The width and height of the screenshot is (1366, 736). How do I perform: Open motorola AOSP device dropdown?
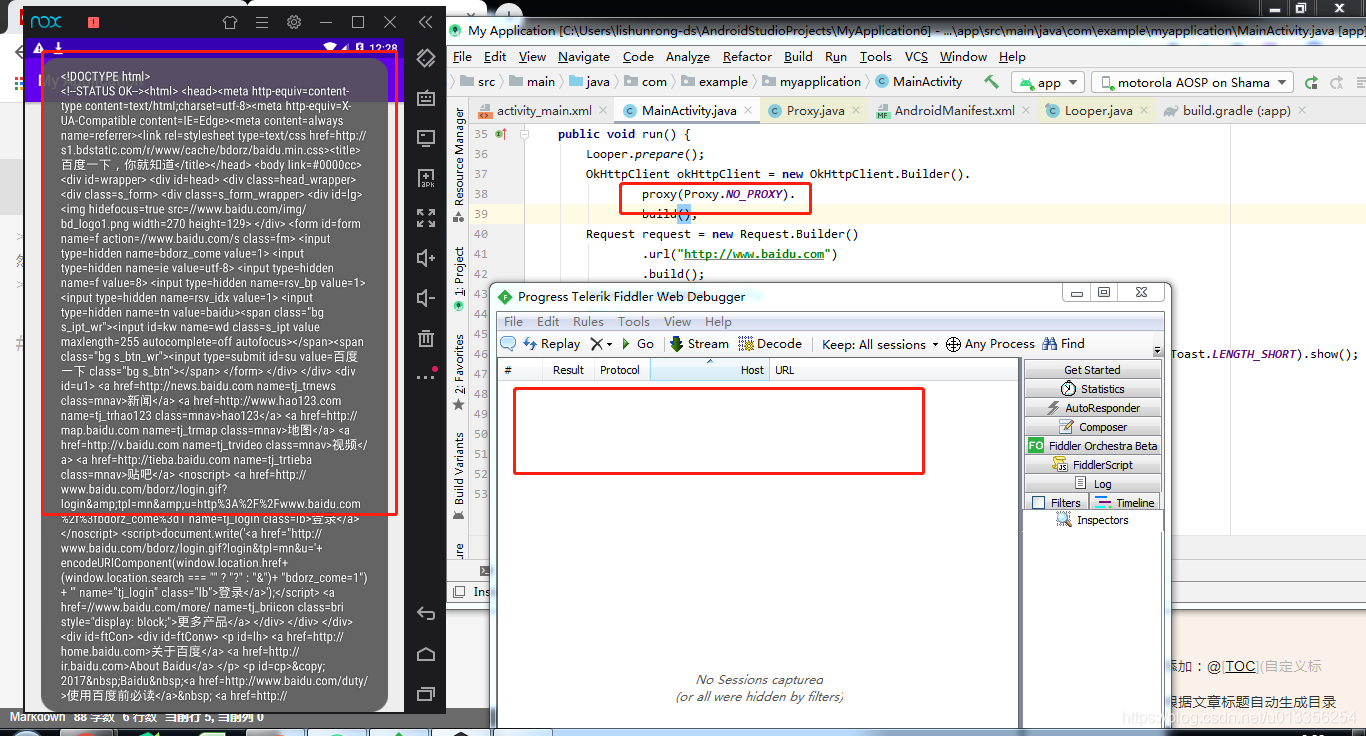pyautogui.click(x=1192, y=82)
